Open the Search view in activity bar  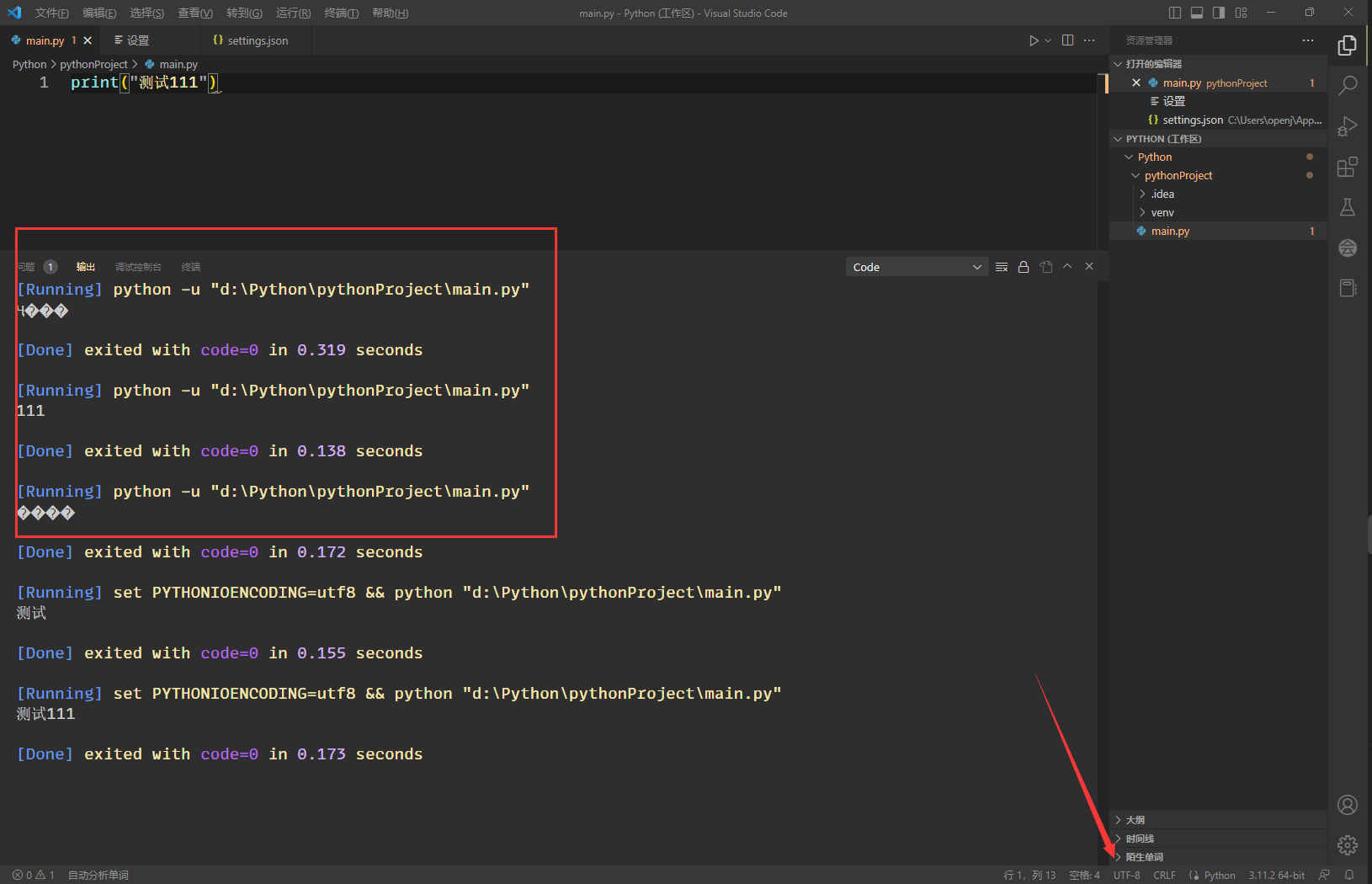[x=1348, y=85]
